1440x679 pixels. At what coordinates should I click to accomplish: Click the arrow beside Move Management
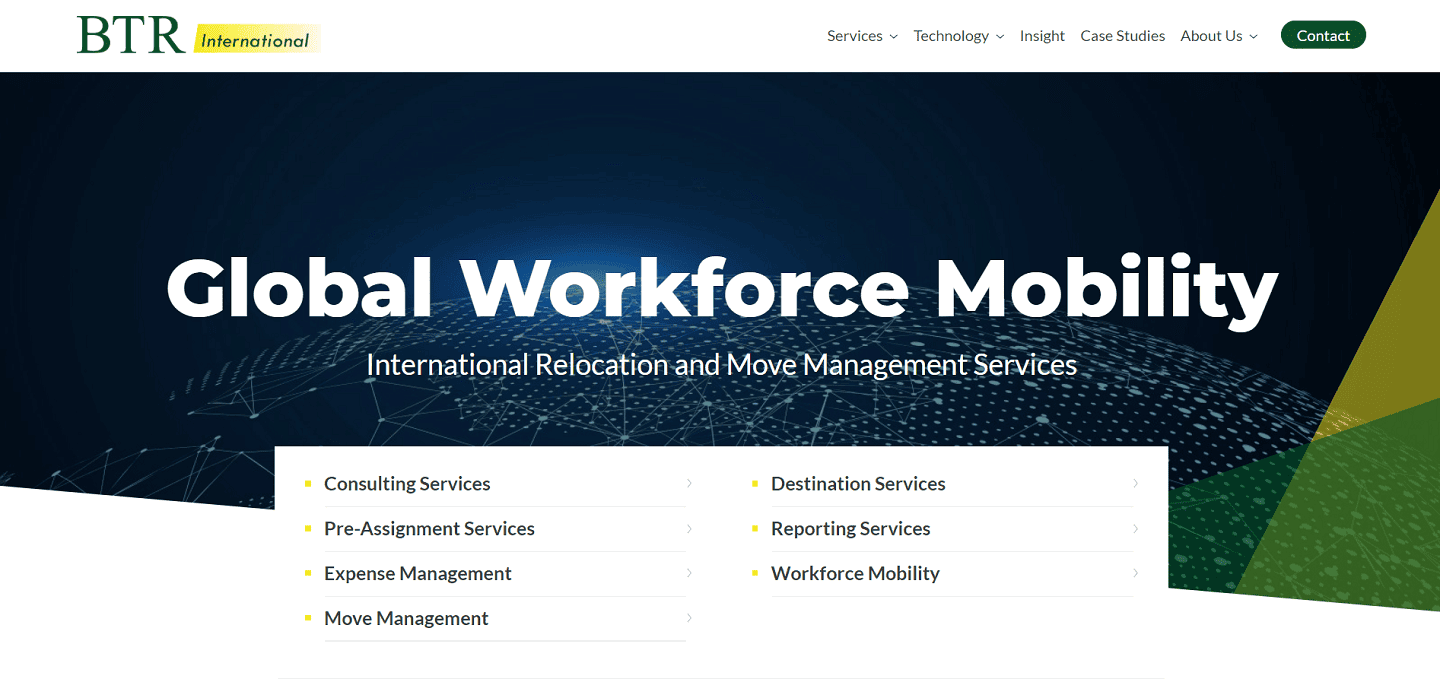(688, 618)
